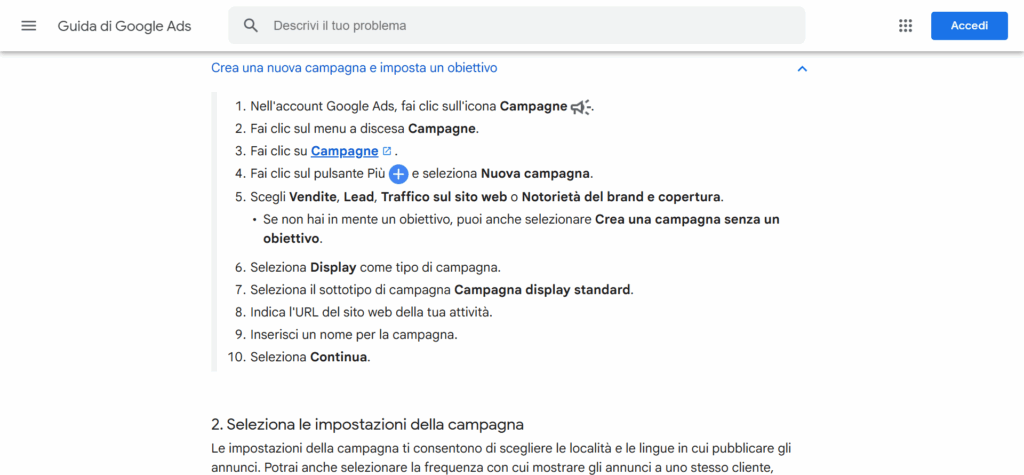This screenshot has width=1024, height=475.
Task: Click the '2. Seleziona le impostazioni della campagna' heading
Action: [x=368, y=425]
